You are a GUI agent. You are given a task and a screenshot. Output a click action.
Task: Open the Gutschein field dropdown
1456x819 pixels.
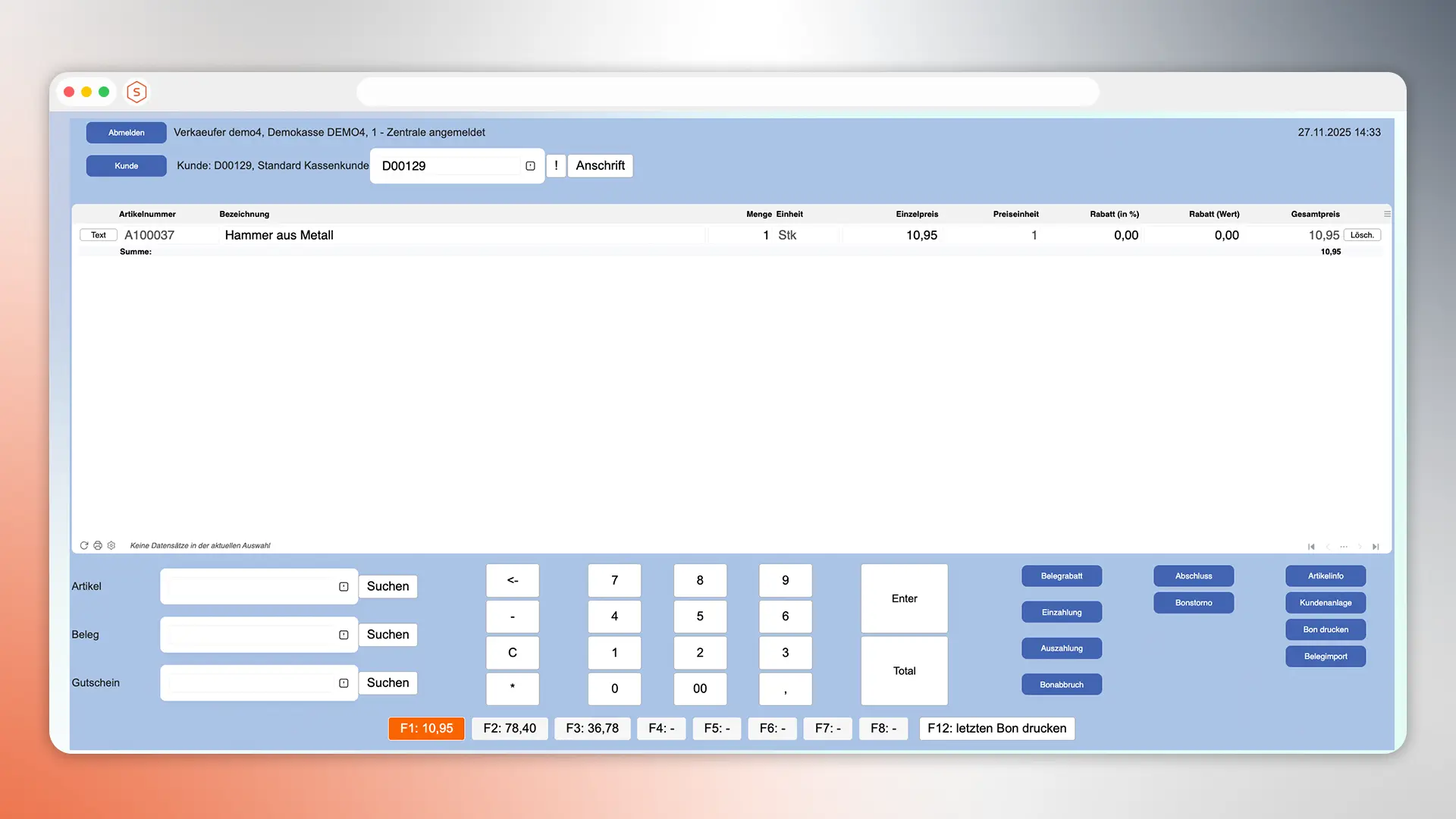(x=344, y=682)
